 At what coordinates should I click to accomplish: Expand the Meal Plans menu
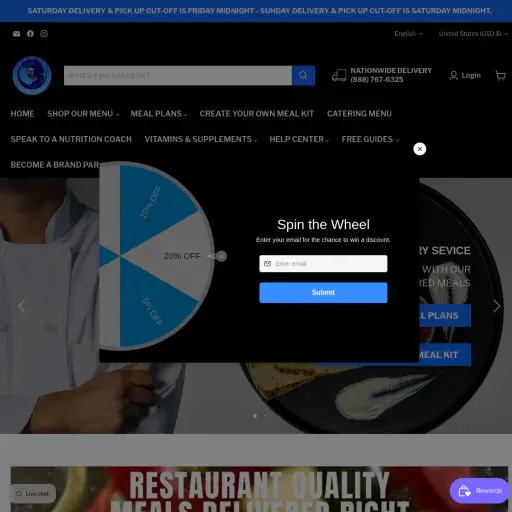pyautogui.click(x=159, y=114)
